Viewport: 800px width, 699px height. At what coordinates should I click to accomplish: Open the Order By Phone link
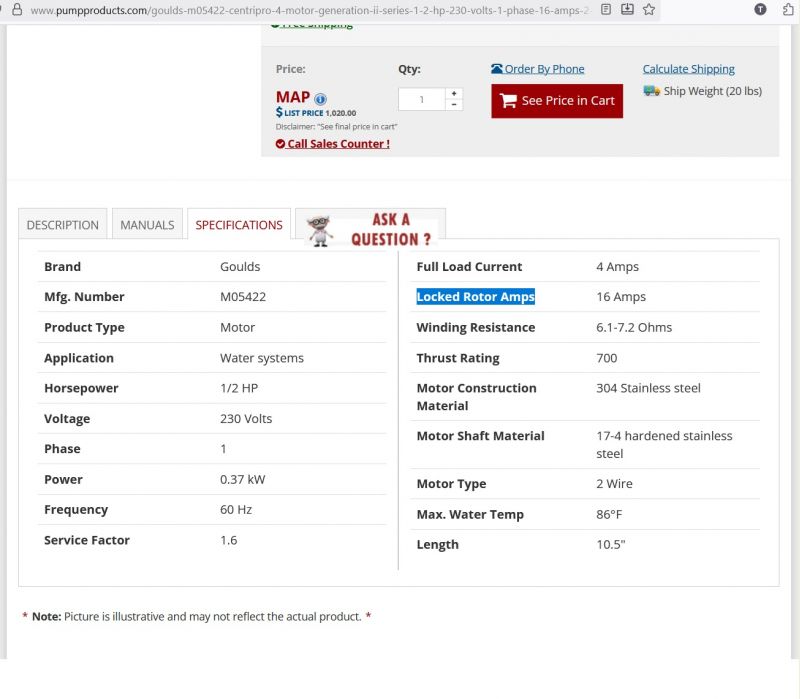544,69
